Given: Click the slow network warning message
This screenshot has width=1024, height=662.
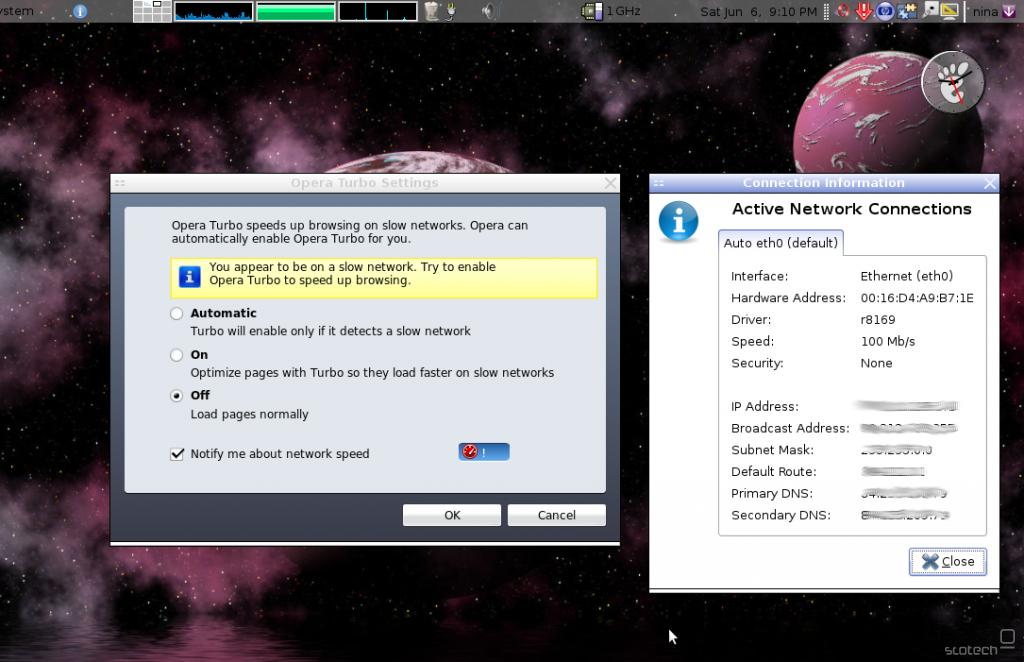Looking at the screenshot, I should pos(352,274).
